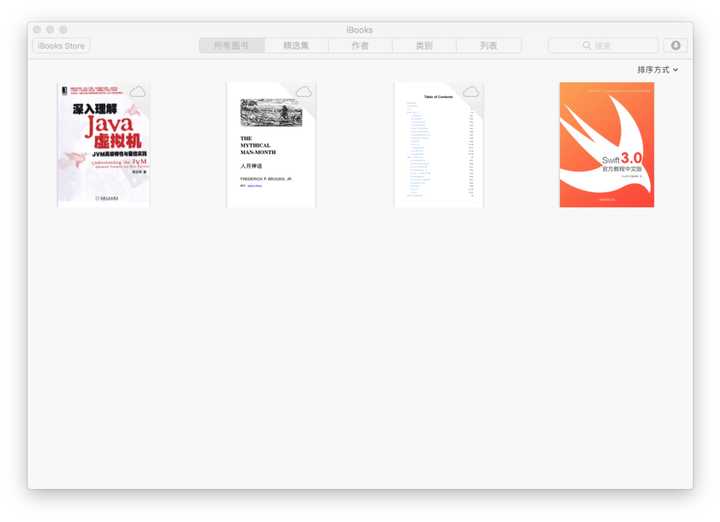Open The Mythical Man-Month book

point(271,145)
